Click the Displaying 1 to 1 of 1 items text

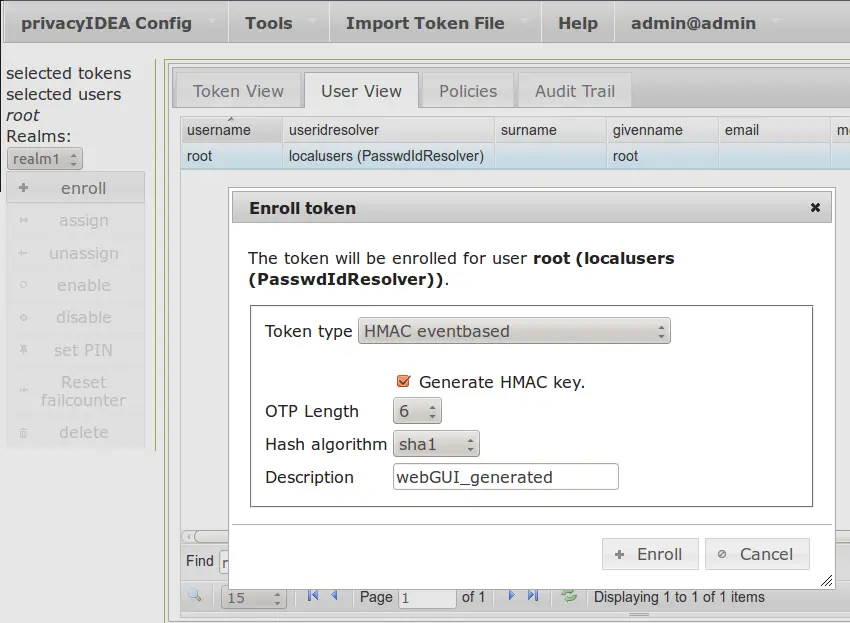coord(679,597)
